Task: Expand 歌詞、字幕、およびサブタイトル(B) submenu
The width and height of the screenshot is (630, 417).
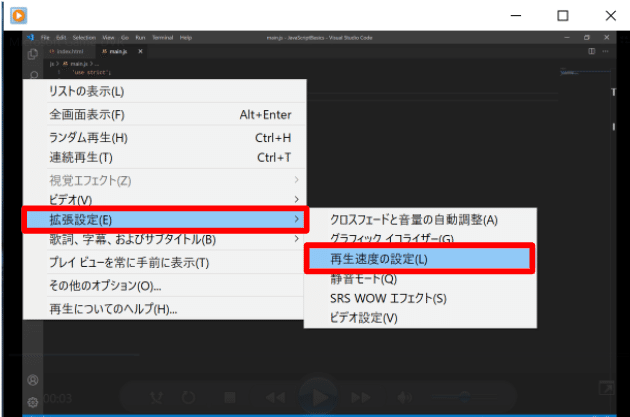Action: point(165,239)
